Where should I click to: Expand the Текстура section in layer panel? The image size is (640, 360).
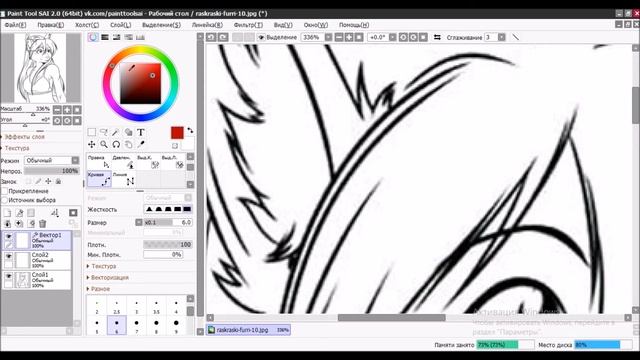16,148
